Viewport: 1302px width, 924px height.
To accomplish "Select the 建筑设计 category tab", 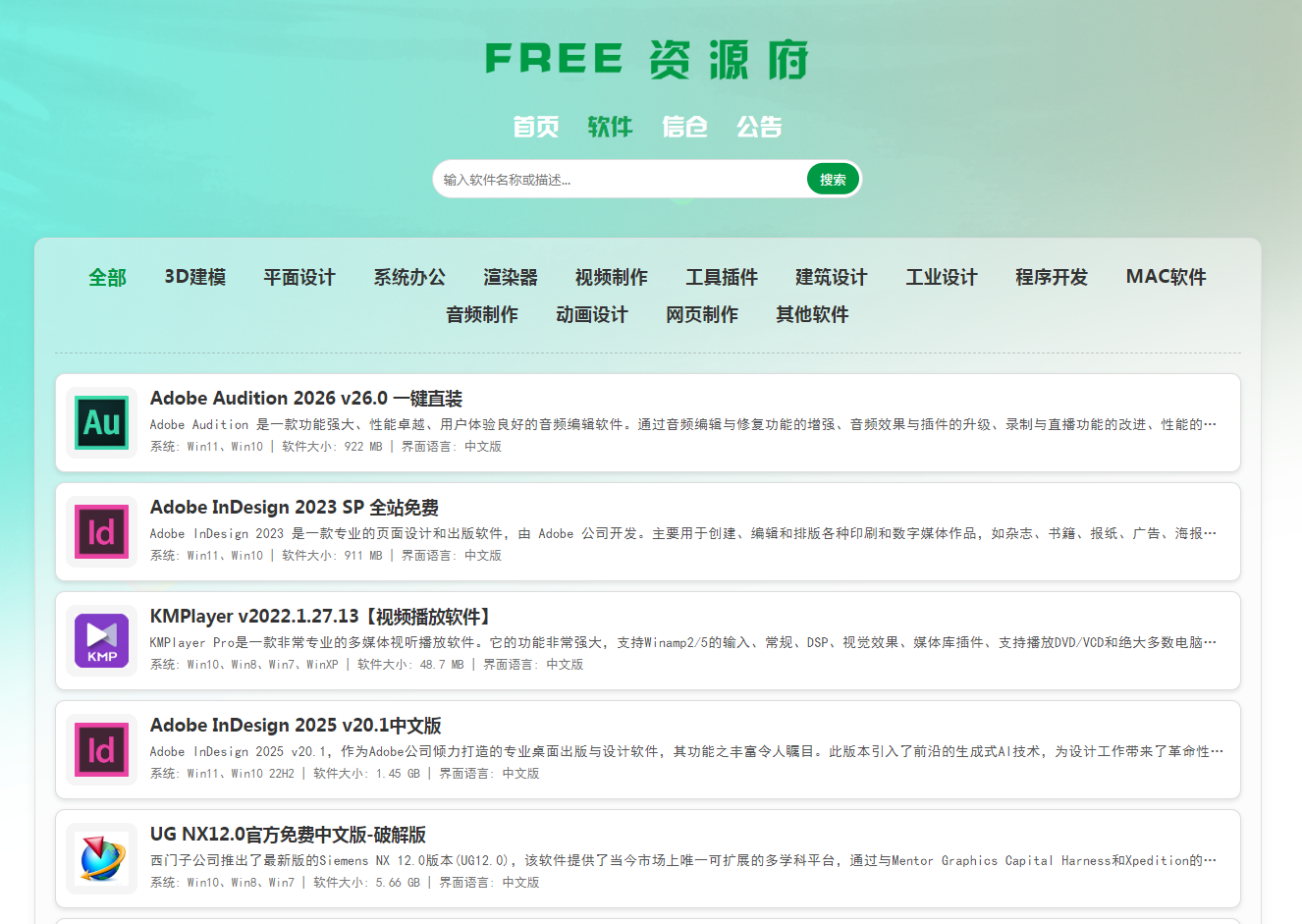I will pos(832,277).
